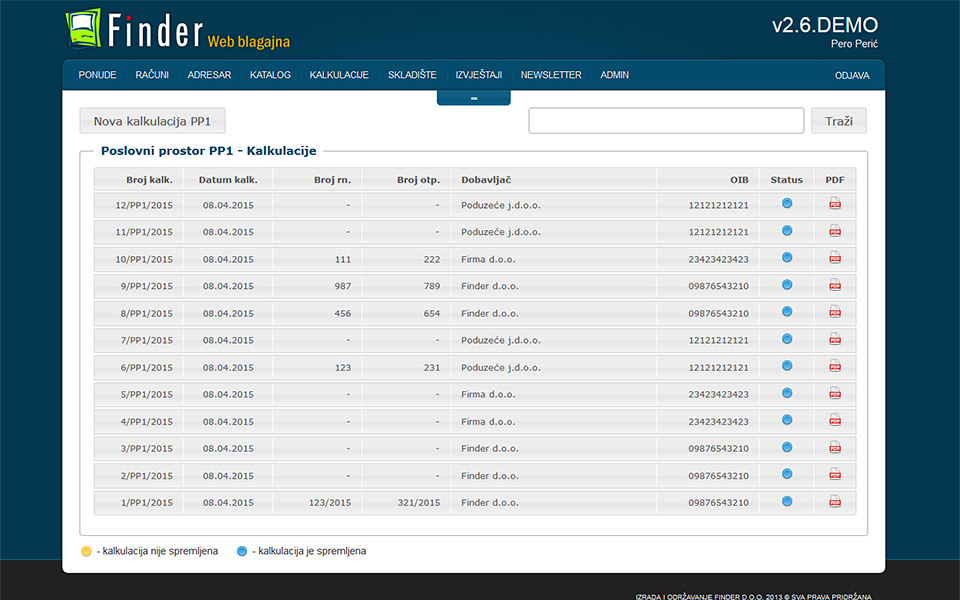Image resolution: width=960 pixels, height=600 pixels.
Task: Open PDF for calculation 10/PP1/2015
Action: 835,258
